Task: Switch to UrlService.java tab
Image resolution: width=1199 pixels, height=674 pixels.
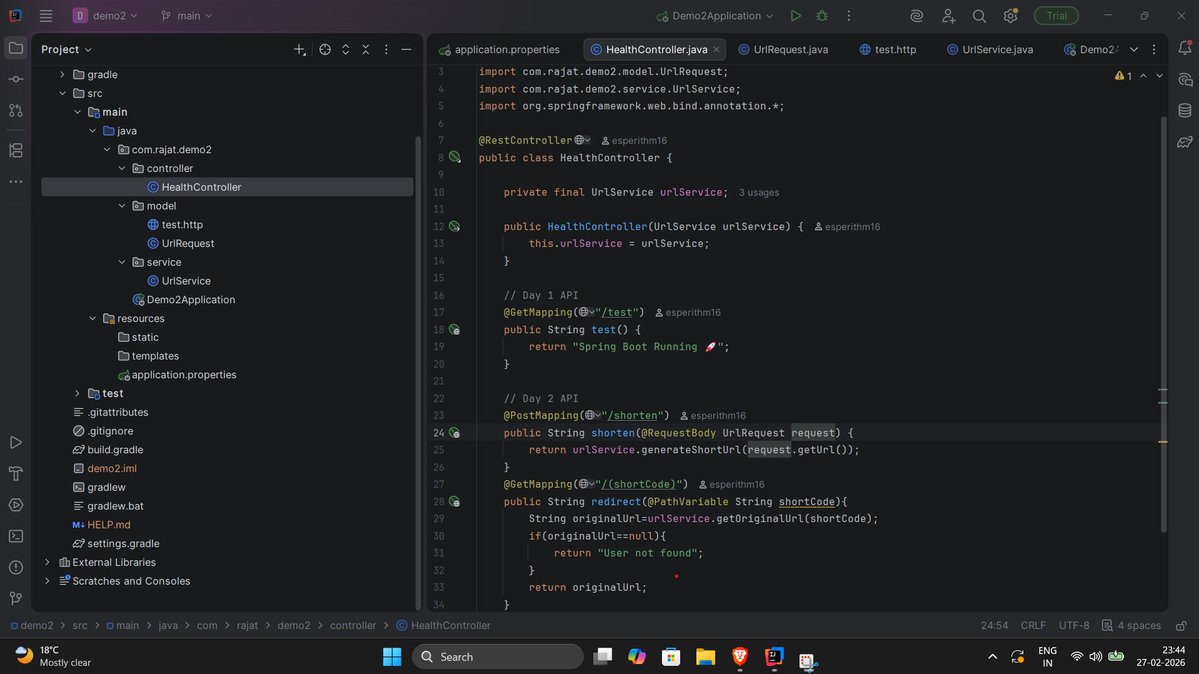Action: point(990,49)
